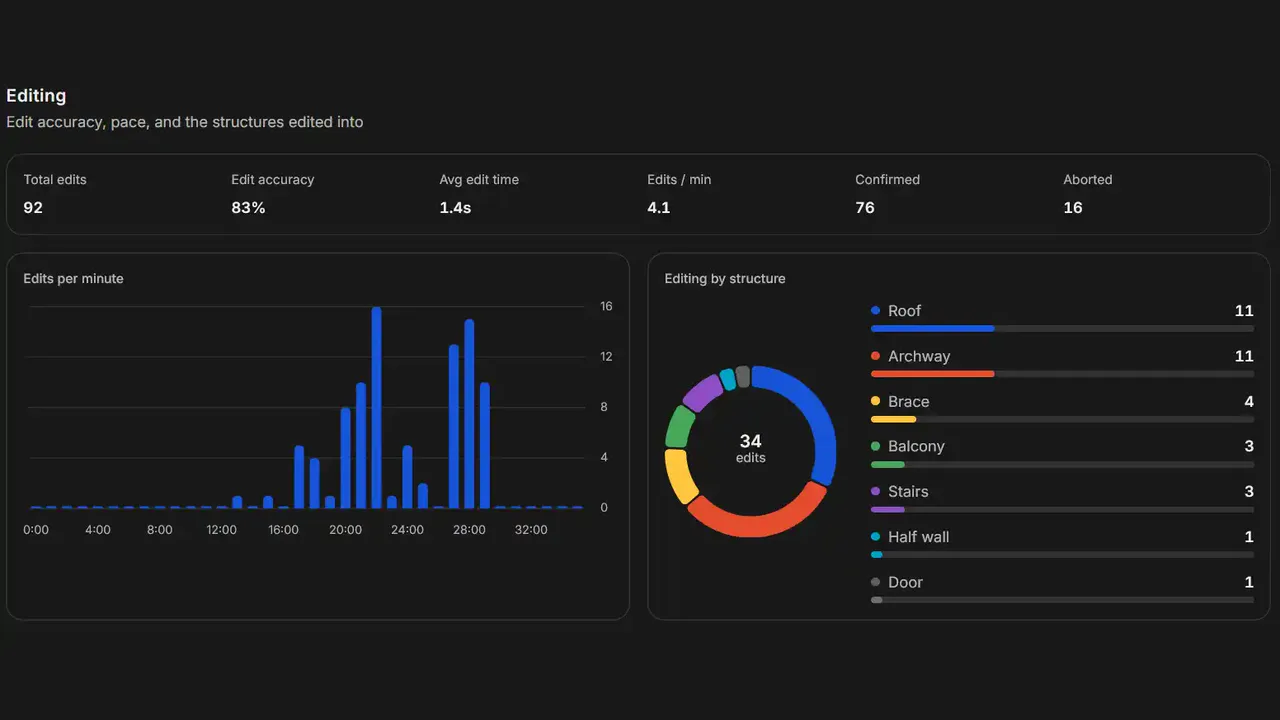Click the Door edit count 1
The image size is (1280, 720).
pos(1249,583)
